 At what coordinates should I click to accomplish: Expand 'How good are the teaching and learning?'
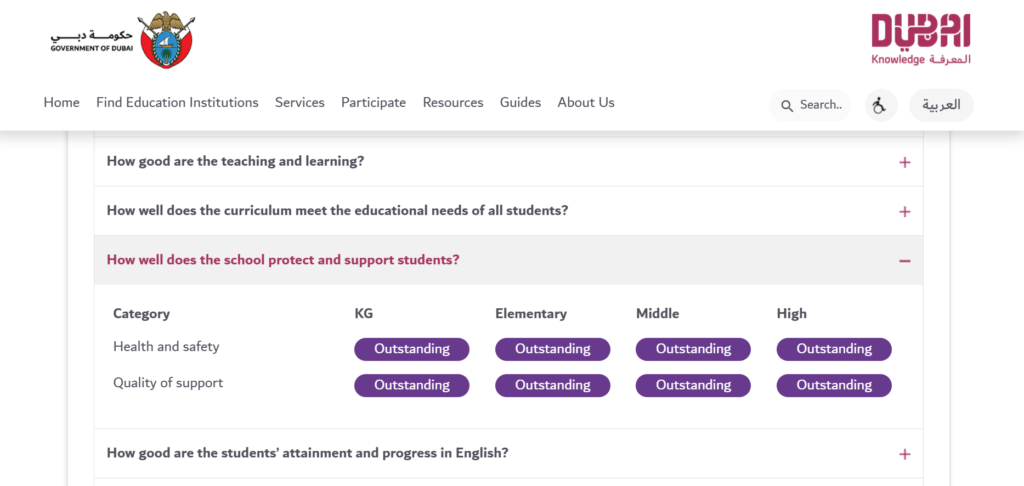tap(509, 162)
